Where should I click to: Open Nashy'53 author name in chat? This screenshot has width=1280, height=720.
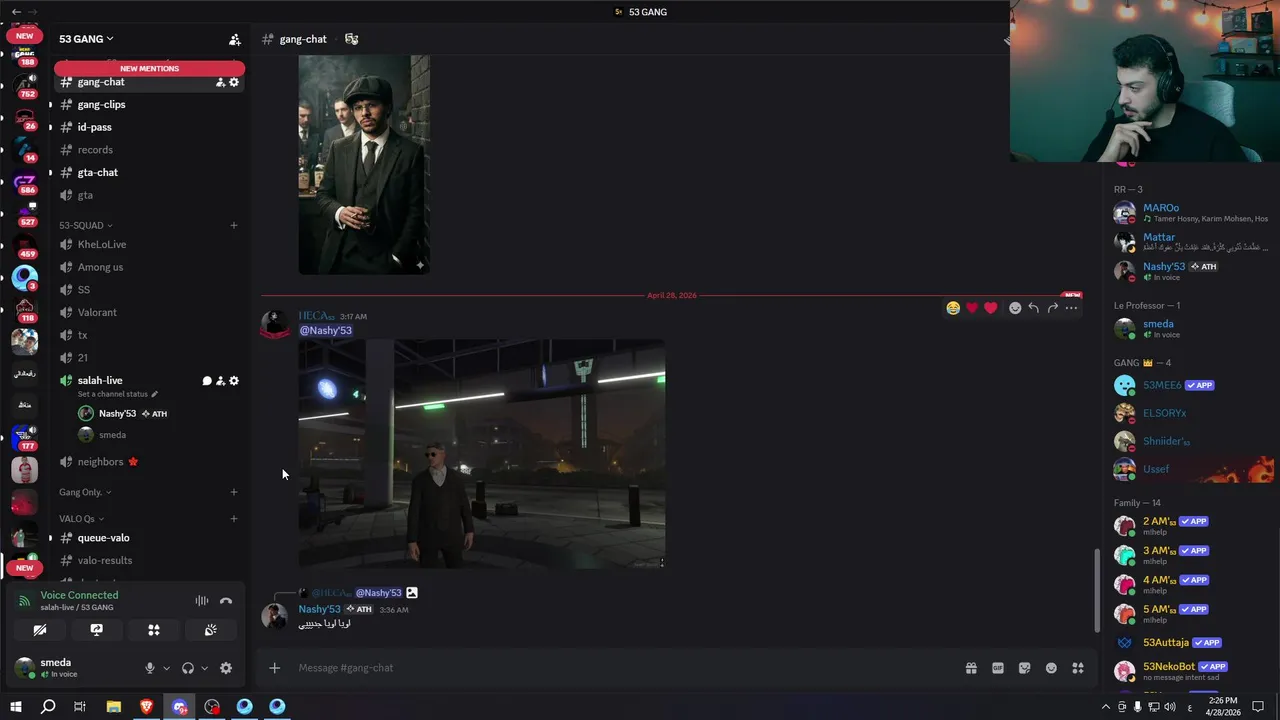(x=320, y=609)
